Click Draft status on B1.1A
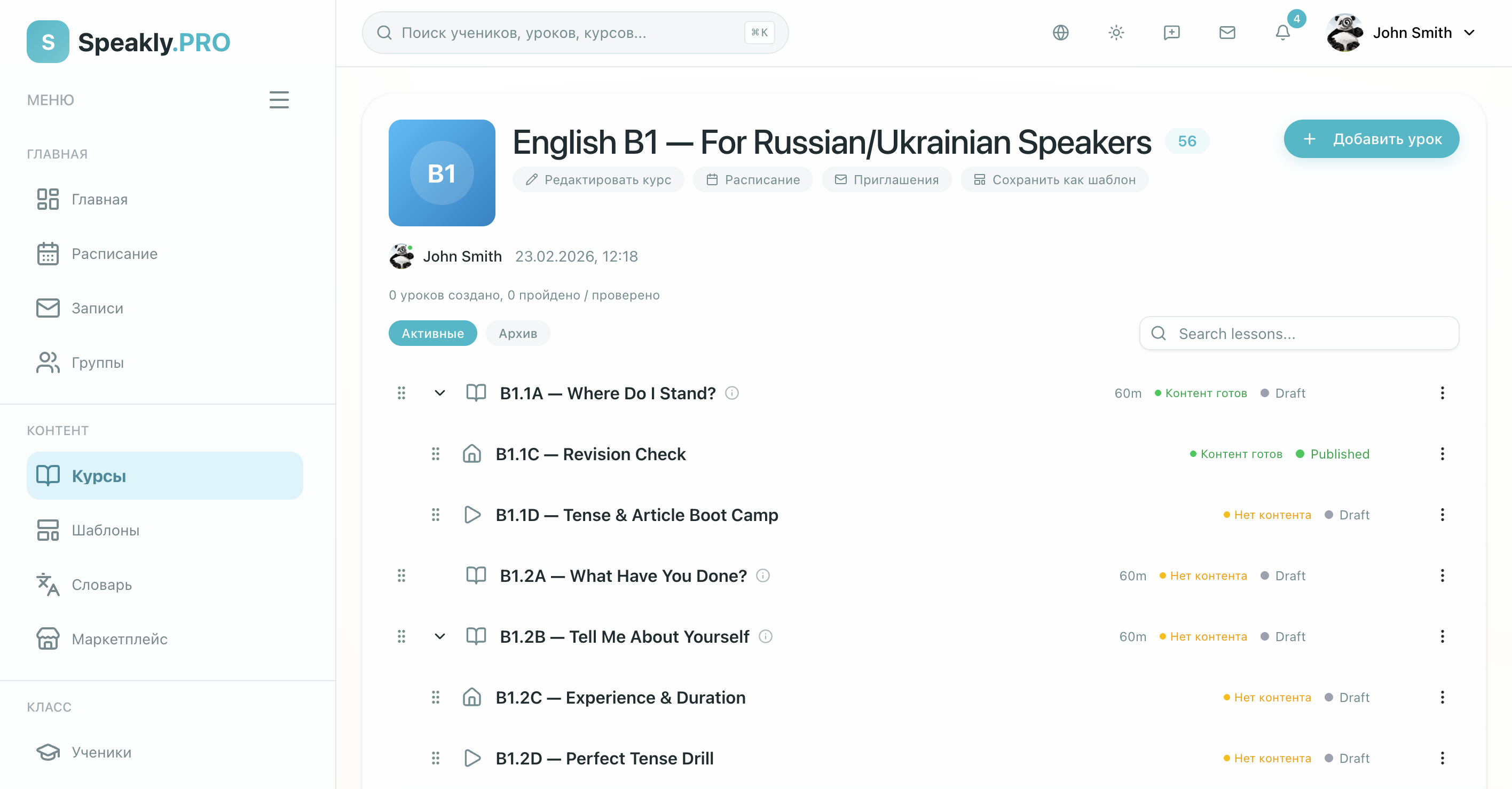 (x=1283, y=393)
